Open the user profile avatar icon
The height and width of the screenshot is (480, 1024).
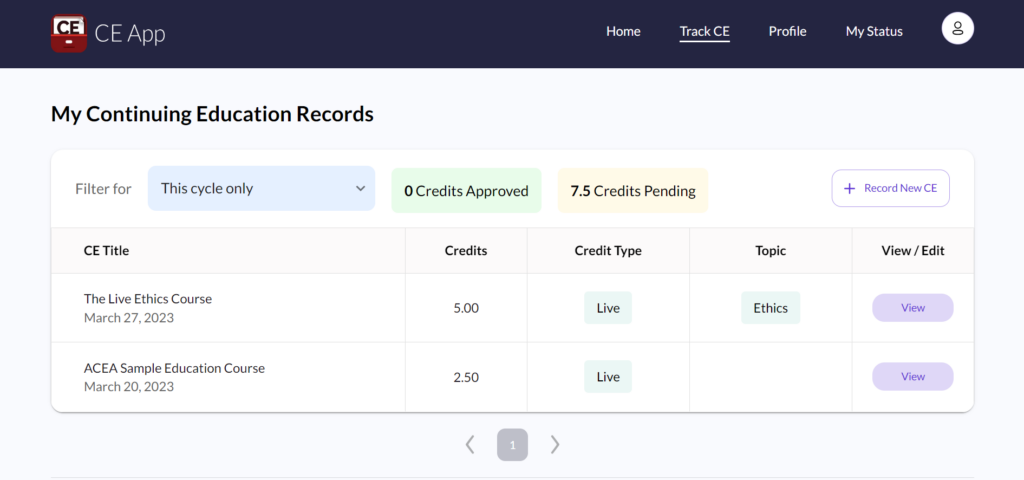point(957,29)
